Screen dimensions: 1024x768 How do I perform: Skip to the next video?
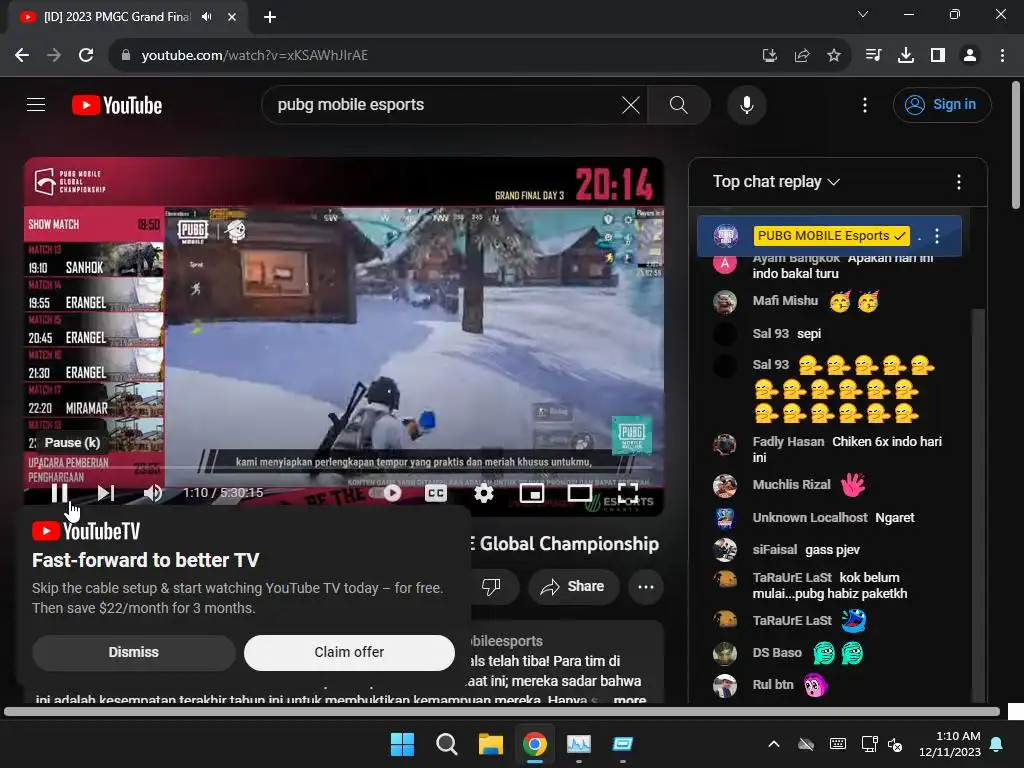[x=106, y=493]
